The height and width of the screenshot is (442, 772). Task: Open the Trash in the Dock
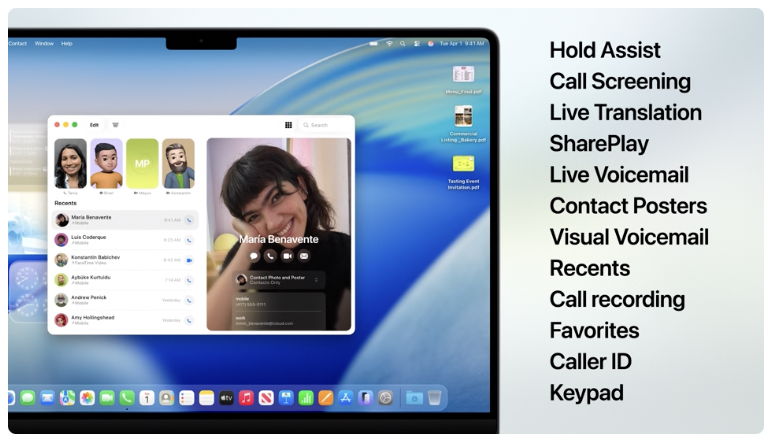tap(435, 397)
